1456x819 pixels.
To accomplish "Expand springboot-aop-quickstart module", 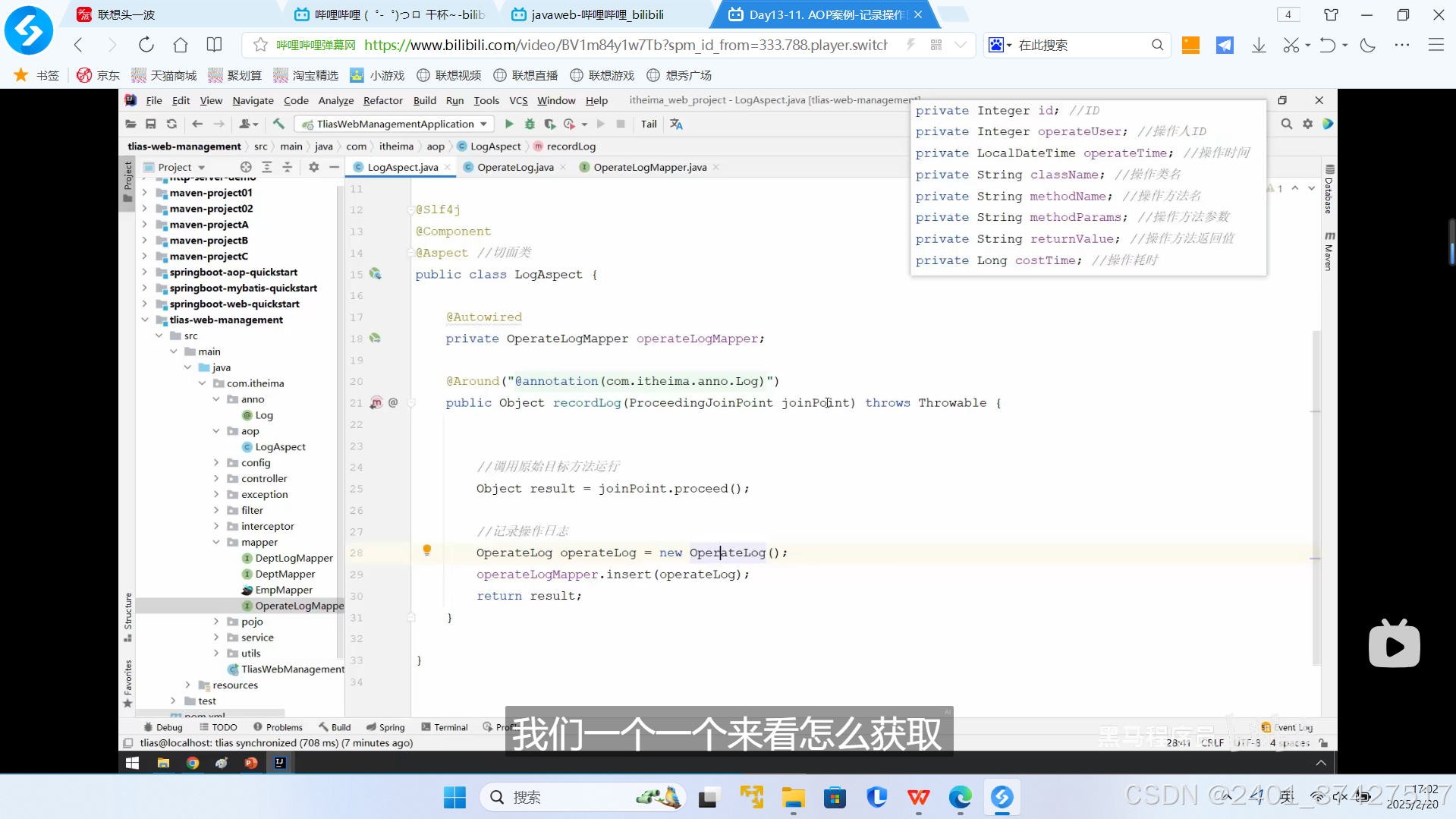I will pyautogui.click(x=145, y=272).
